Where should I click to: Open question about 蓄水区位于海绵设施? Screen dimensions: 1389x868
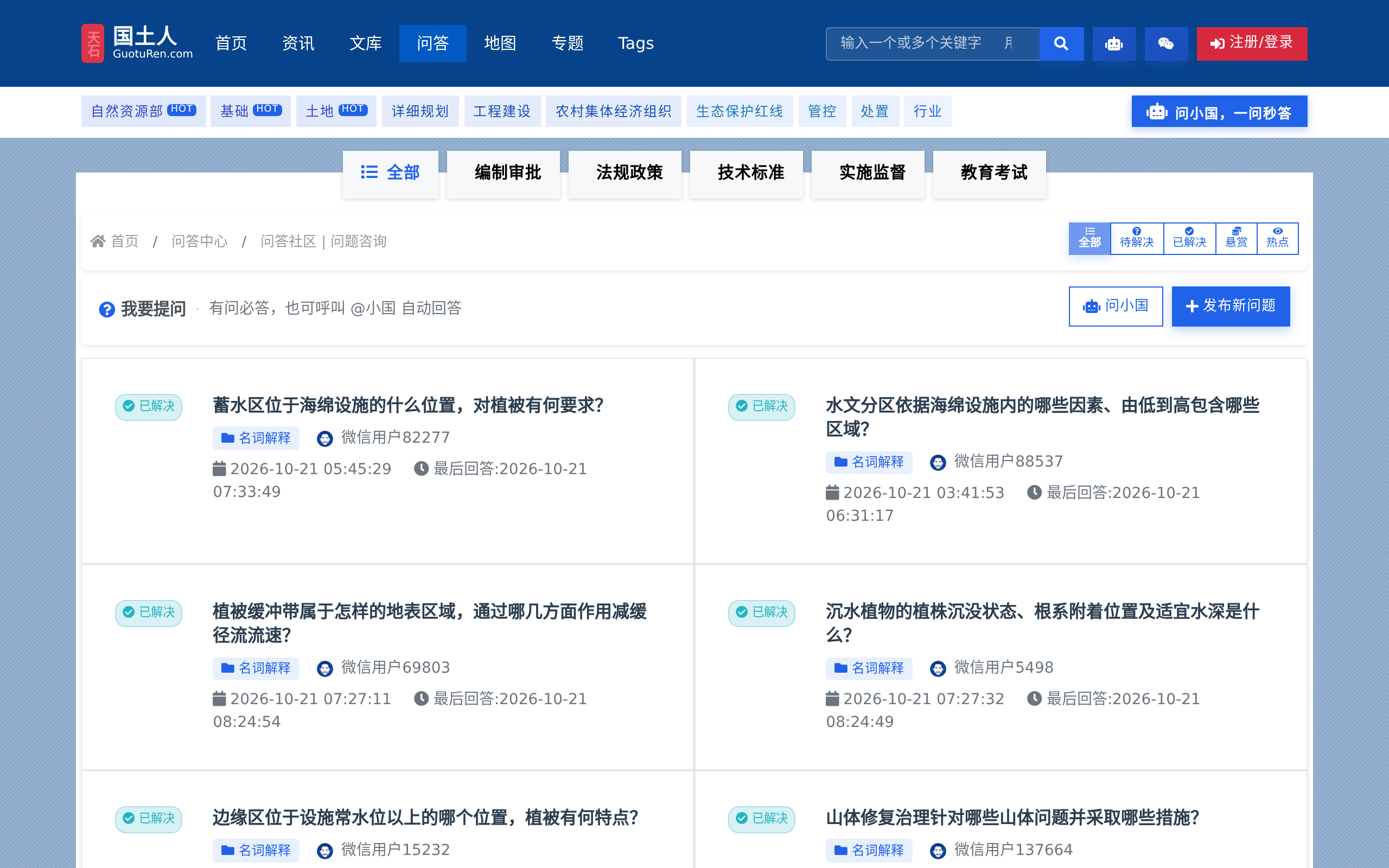tap(408, 405)
